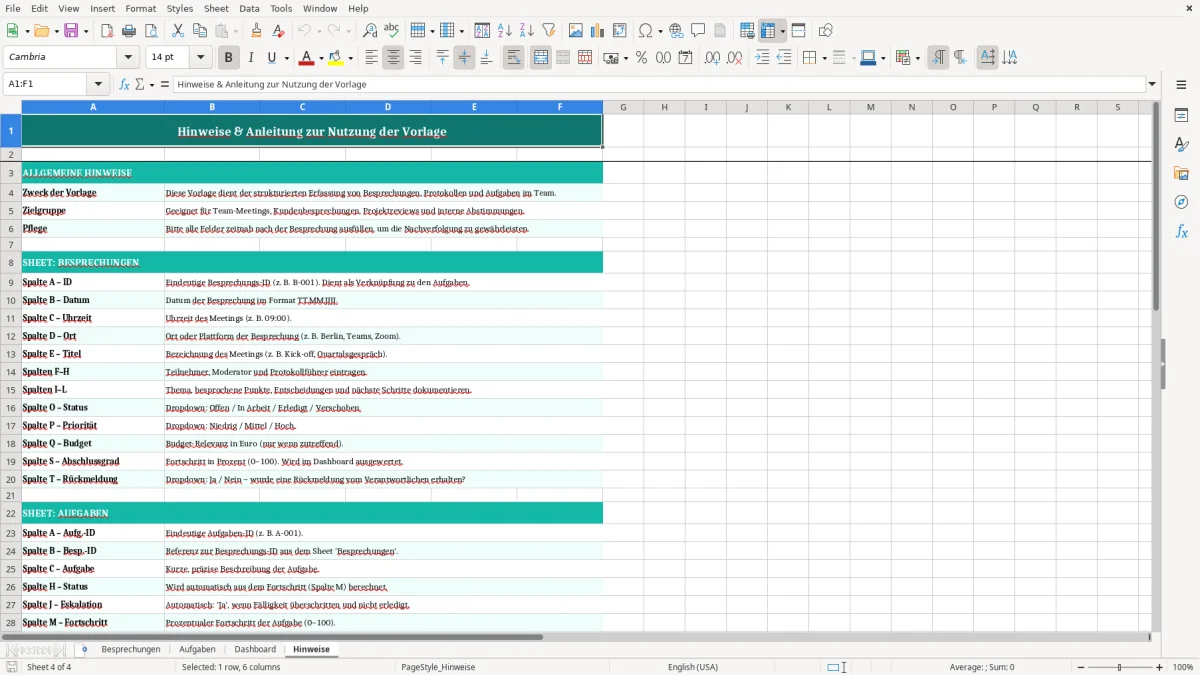The width and height of the screenshot is (1200, 675).
Task: Open the Styles menu
Action: [180, 8]
